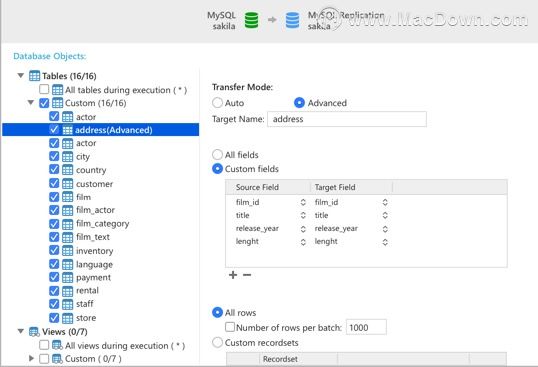
Task: Toggle Number of rows per batch checkbox
Action: (230, 327)
